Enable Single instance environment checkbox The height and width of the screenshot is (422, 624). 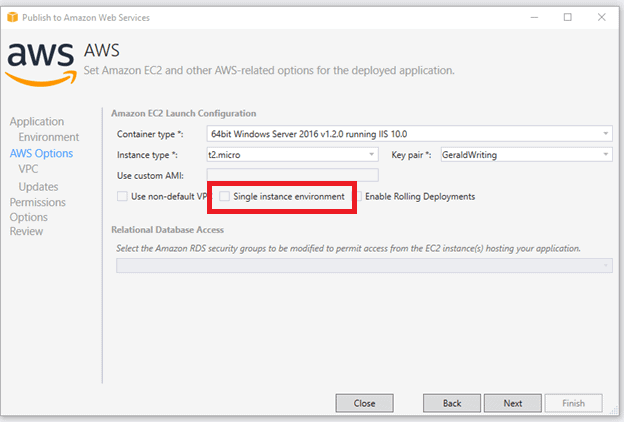[x=225, y=197]
